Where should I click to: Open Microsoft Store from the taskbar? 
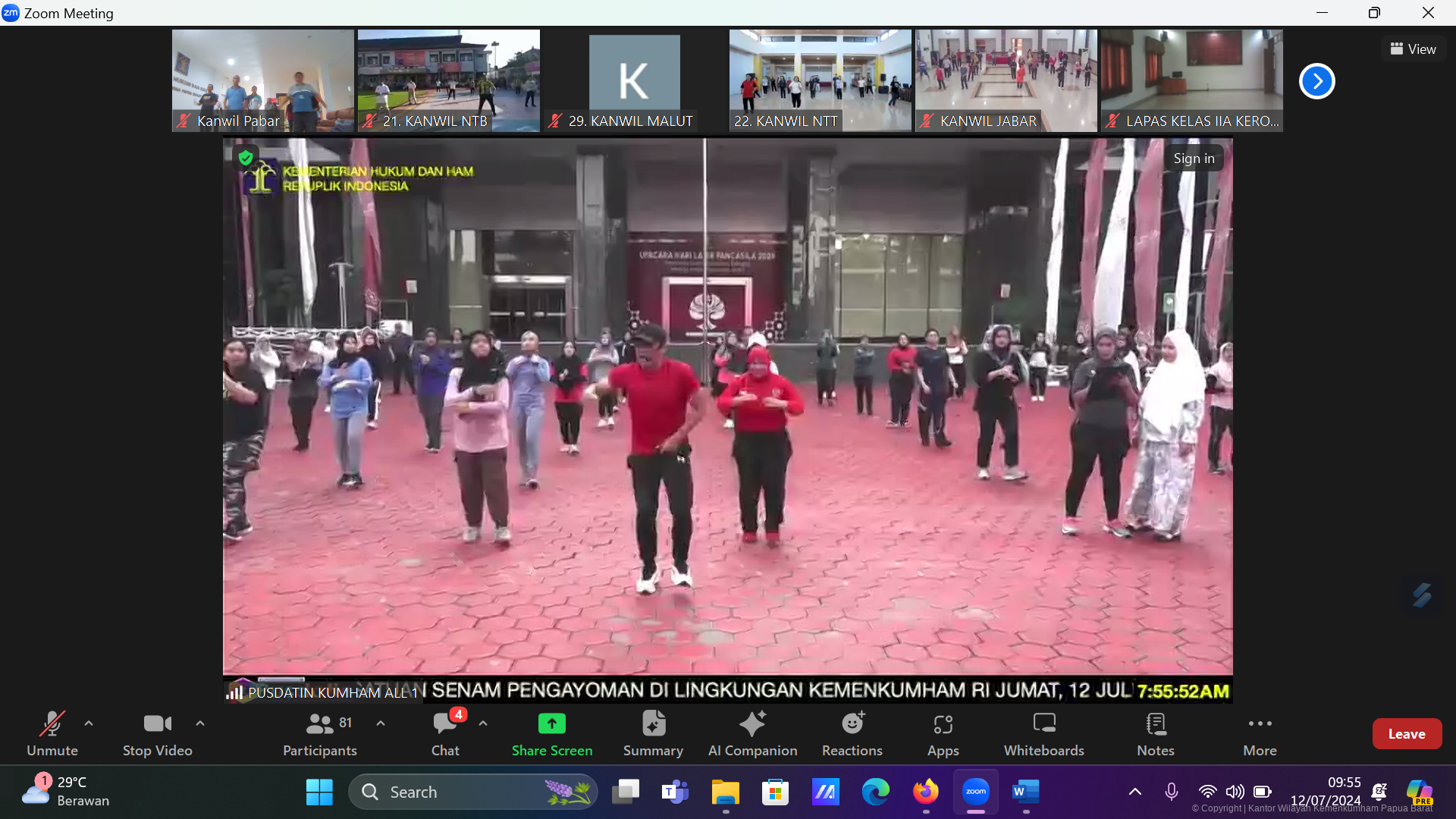coord(775,792)
